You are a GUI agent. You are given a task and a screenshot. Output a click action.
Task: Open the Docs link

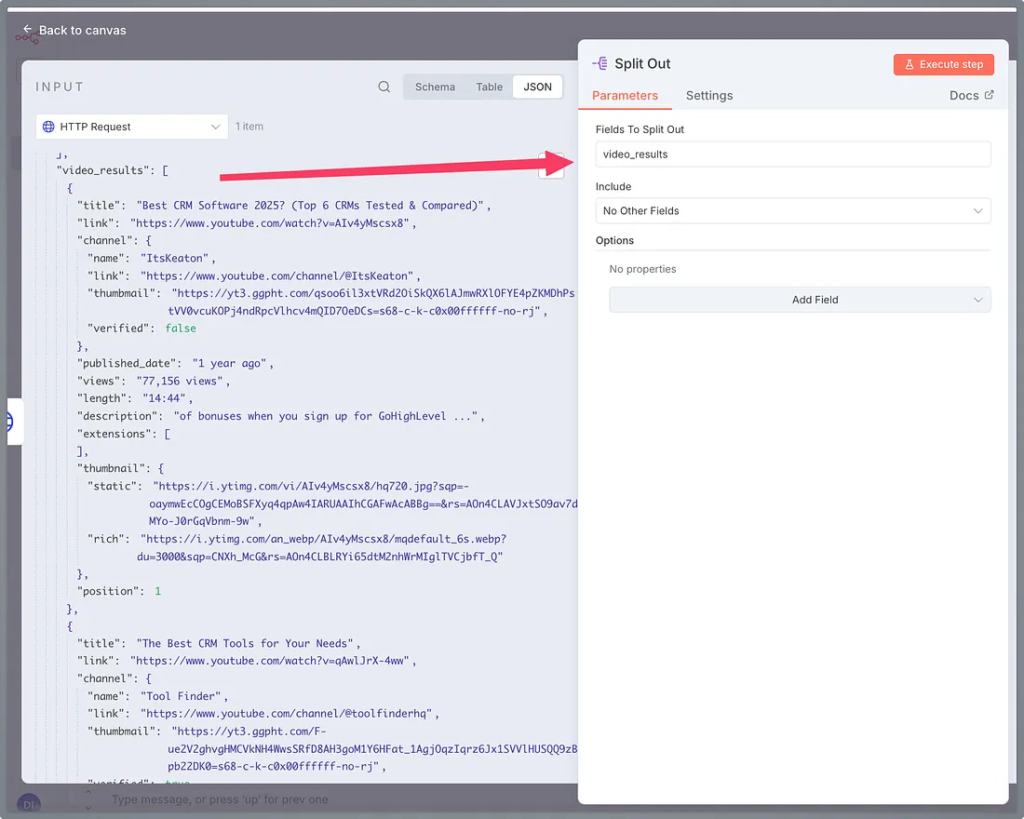964,96
